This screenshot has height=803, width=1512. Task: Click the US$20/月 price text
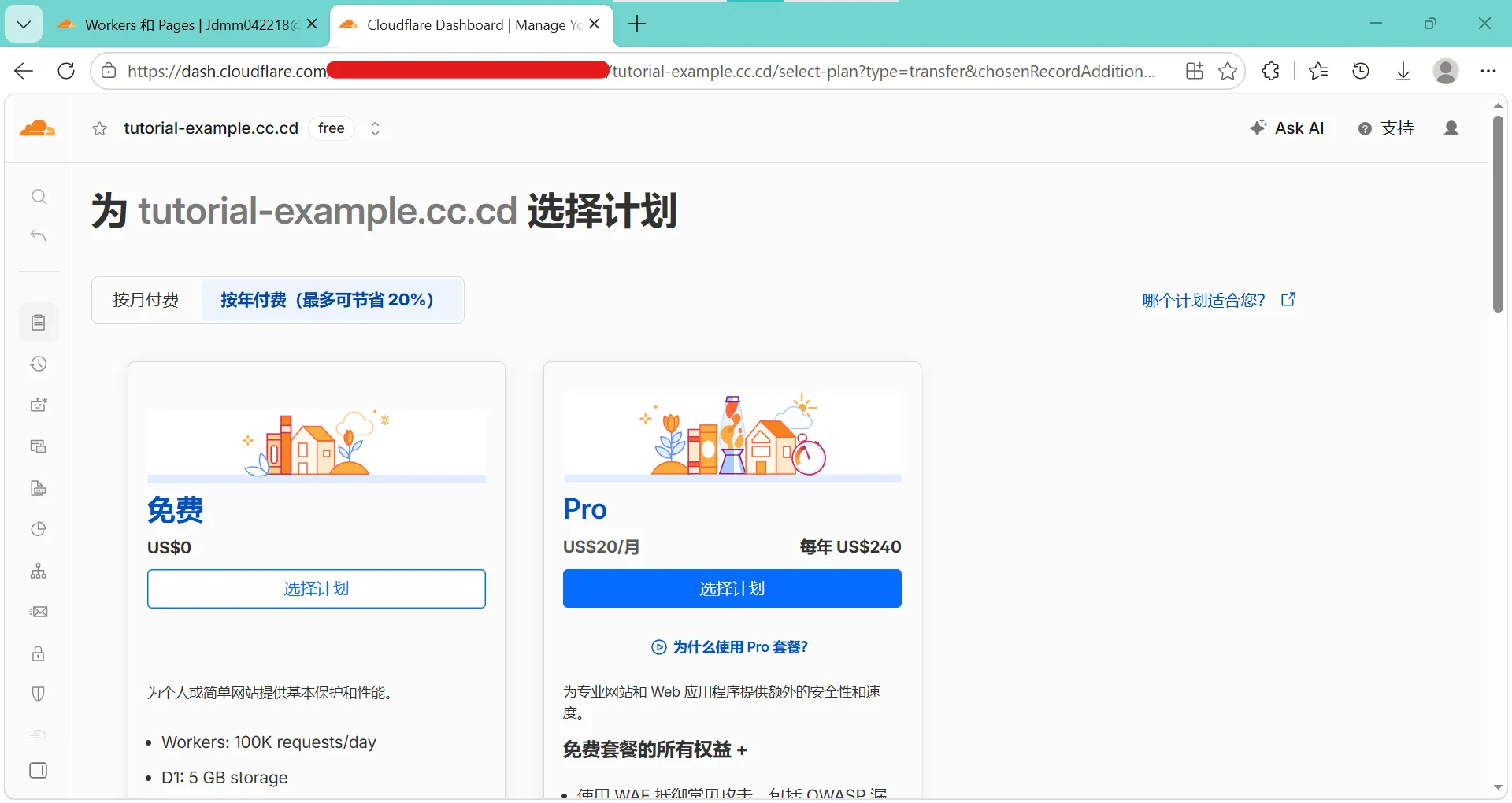point(602,546)
